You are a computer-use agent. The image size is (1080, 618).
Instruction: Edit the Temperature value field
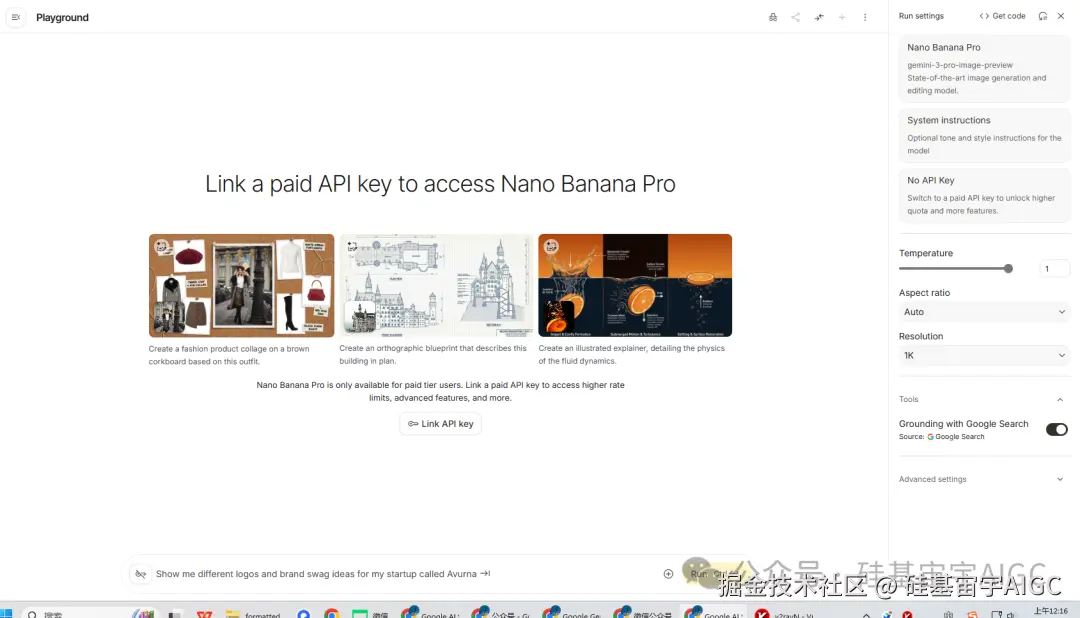coord(1054,269)
